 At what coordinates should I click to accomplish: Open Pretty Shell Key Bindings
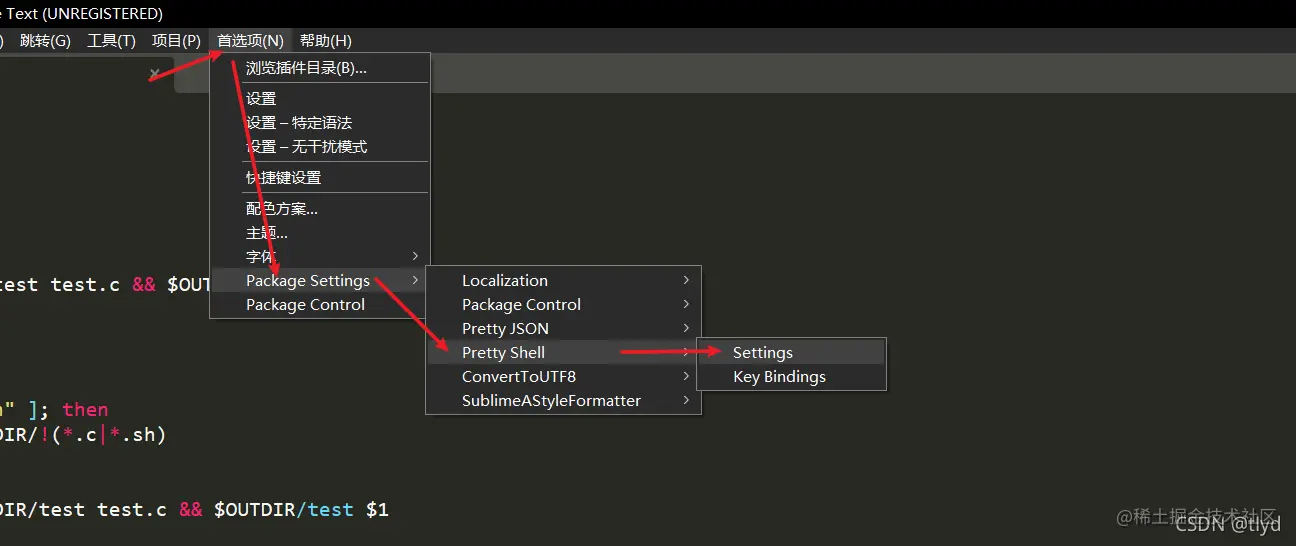point(791,376)
